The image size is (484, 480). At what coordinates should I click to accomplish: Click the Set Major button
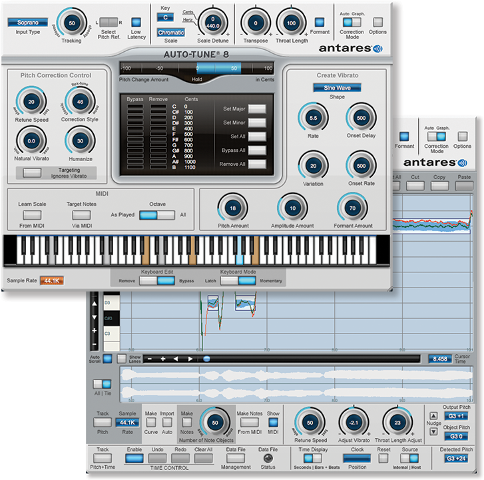coord(257,109)
